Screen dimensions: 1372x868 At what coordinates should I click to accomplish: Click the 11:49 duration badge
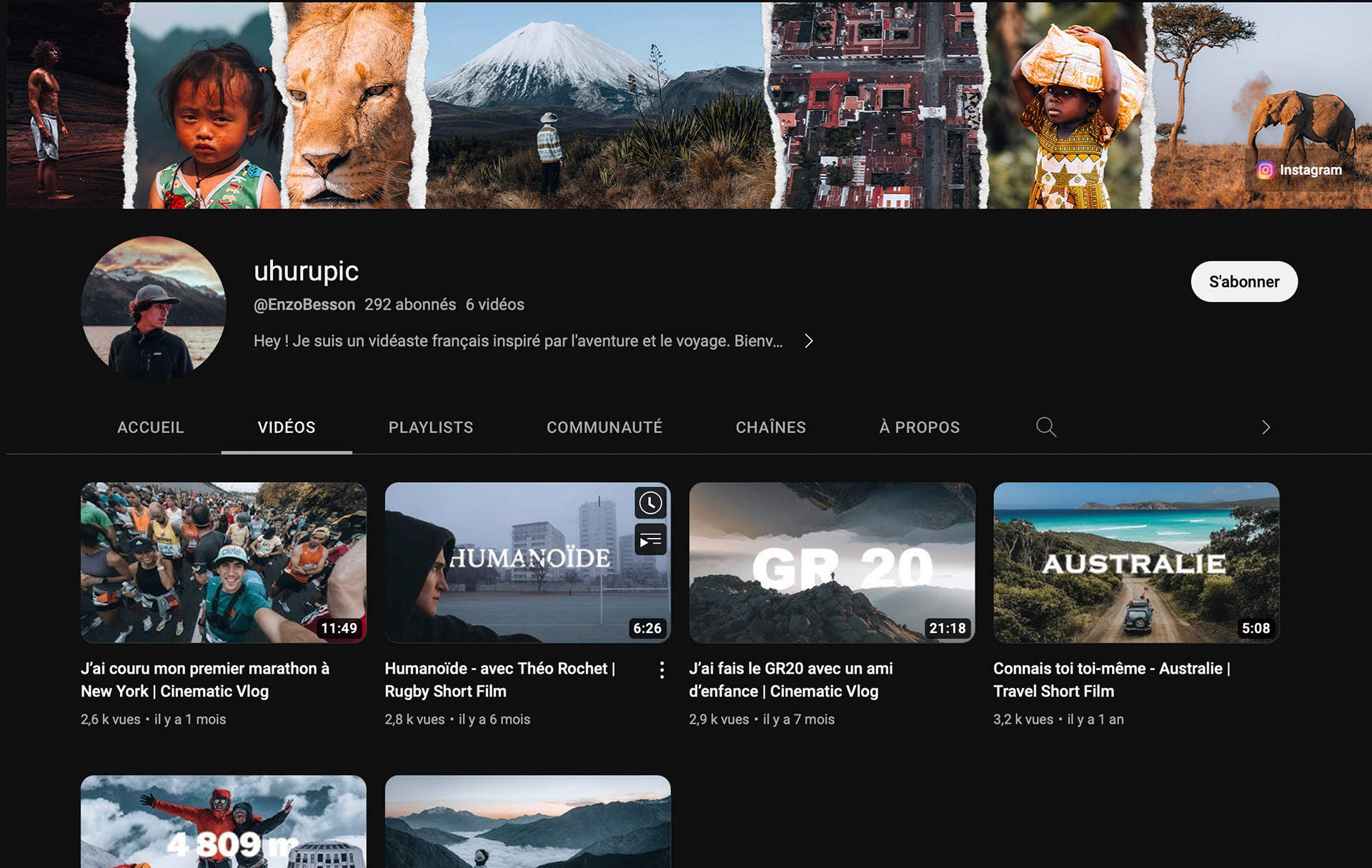339,628
